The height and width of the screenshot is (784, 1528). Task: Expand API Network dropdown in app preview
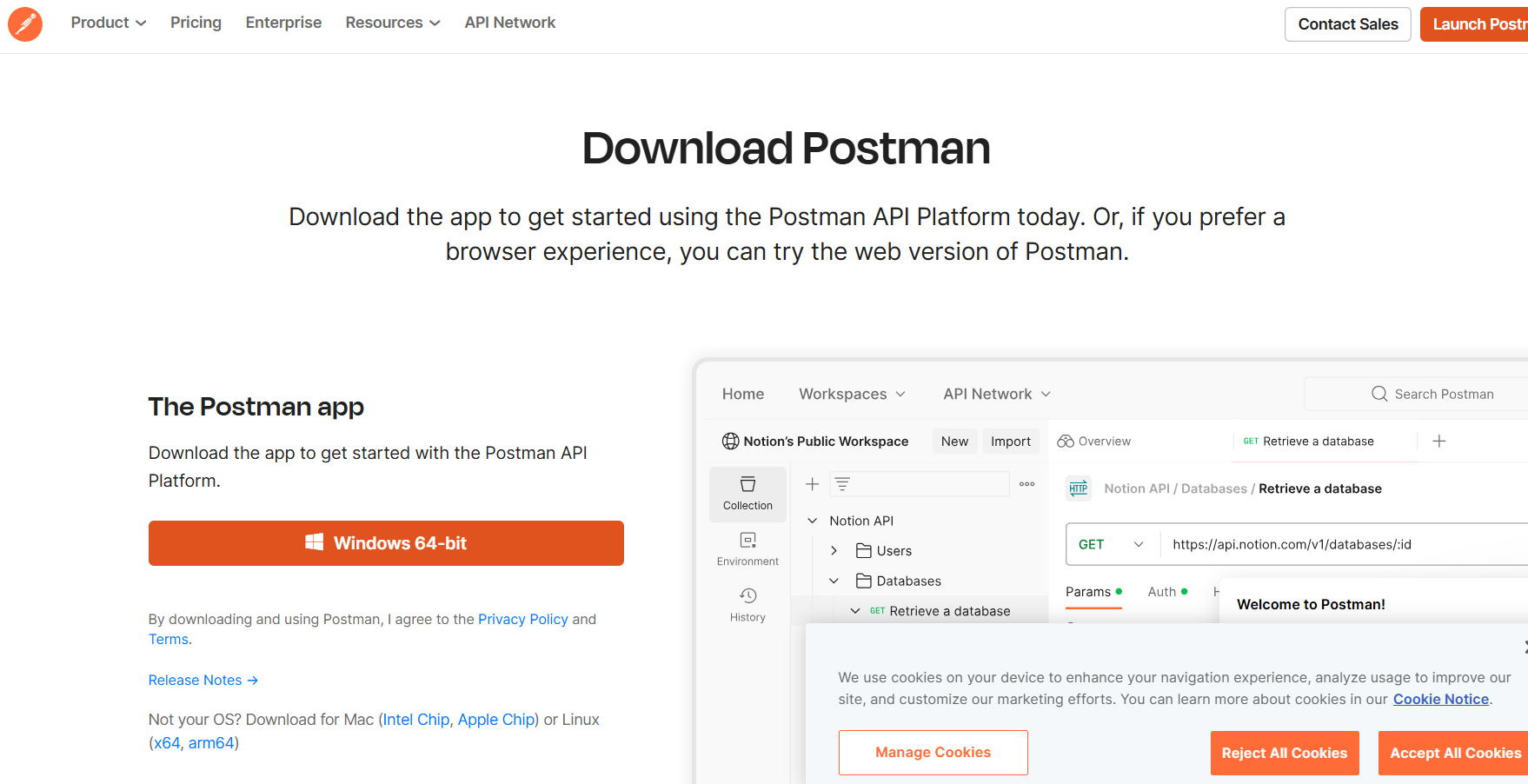pos(997,394)
